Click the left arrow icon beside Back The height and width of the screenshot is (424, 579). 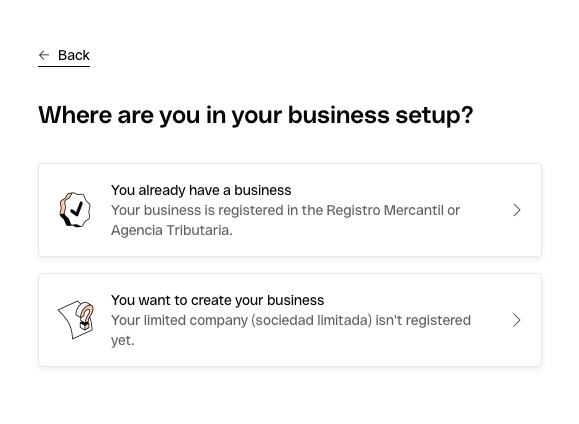(44, 55)
